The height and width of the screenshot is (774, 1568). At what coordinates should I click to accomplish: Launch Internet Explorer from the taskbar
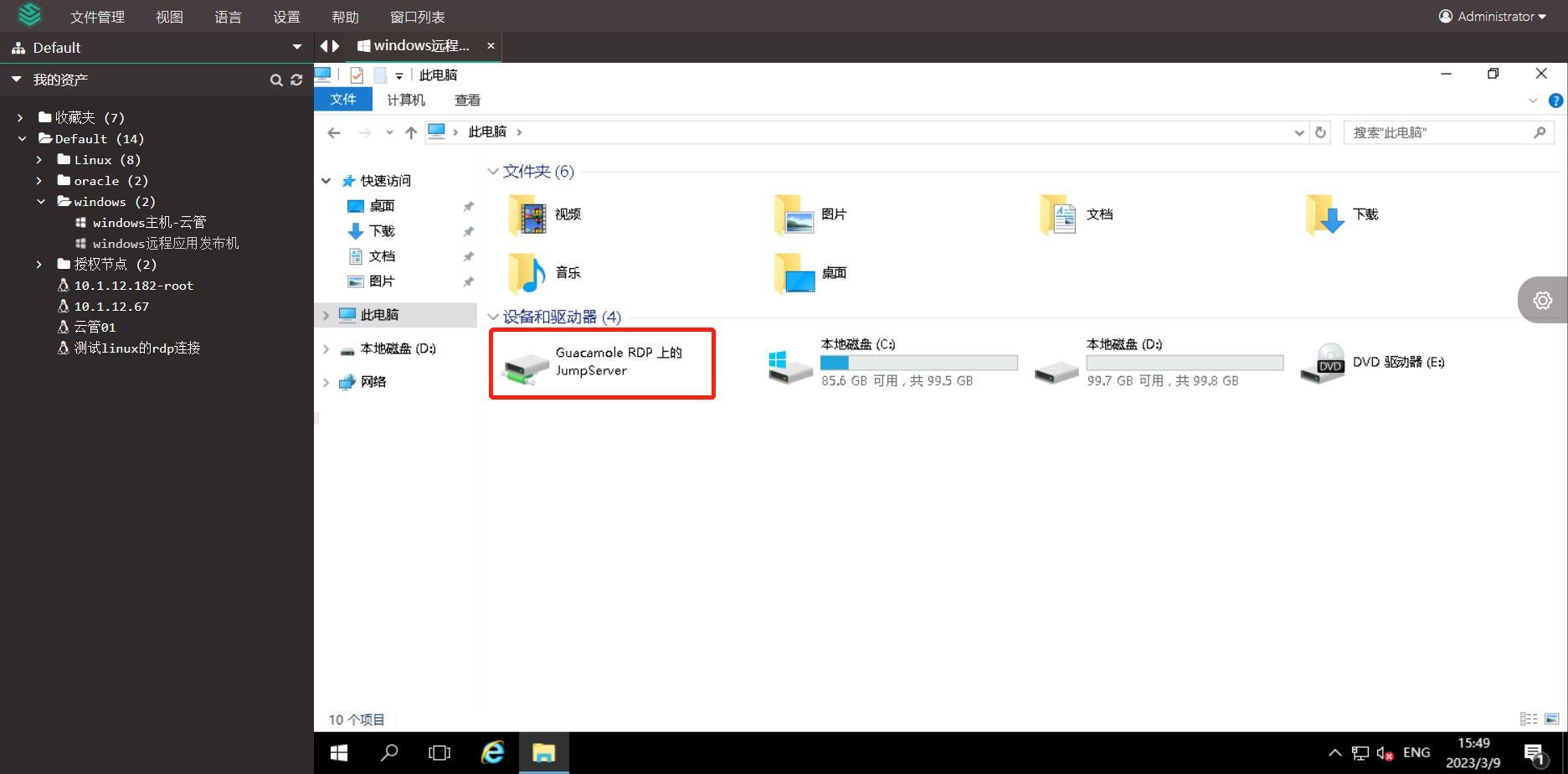coord(492,752)
